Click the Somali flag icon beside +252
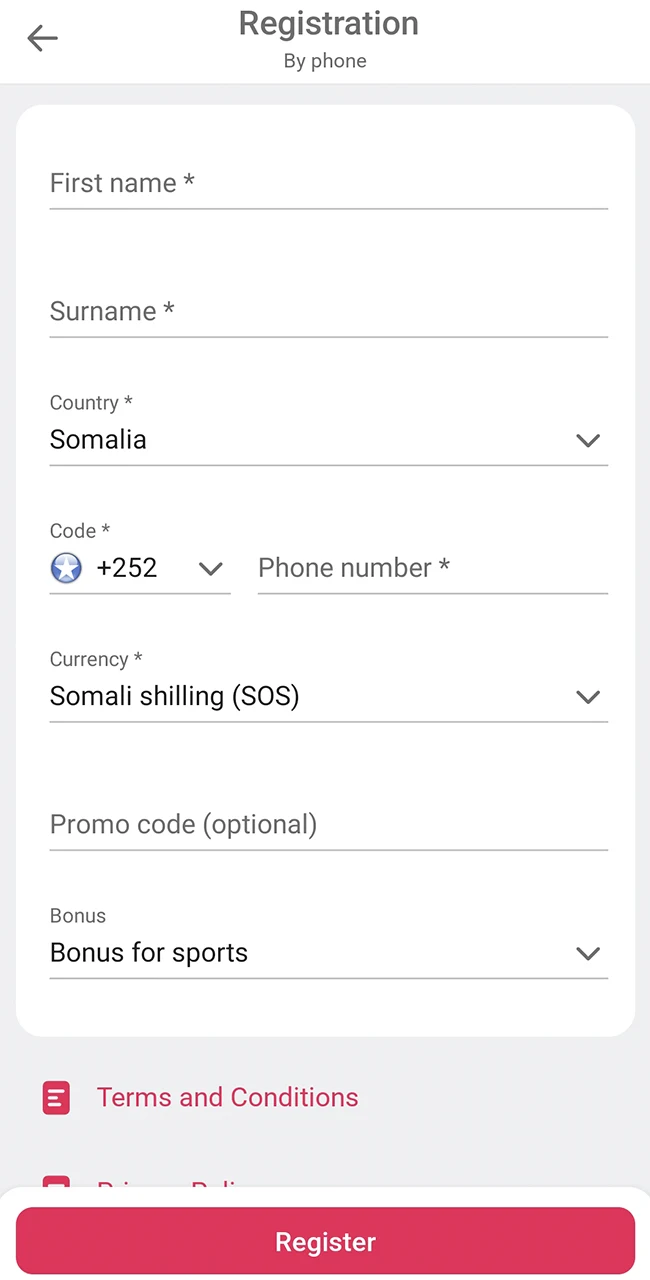650x1280 pixels. tap(65, 568)
